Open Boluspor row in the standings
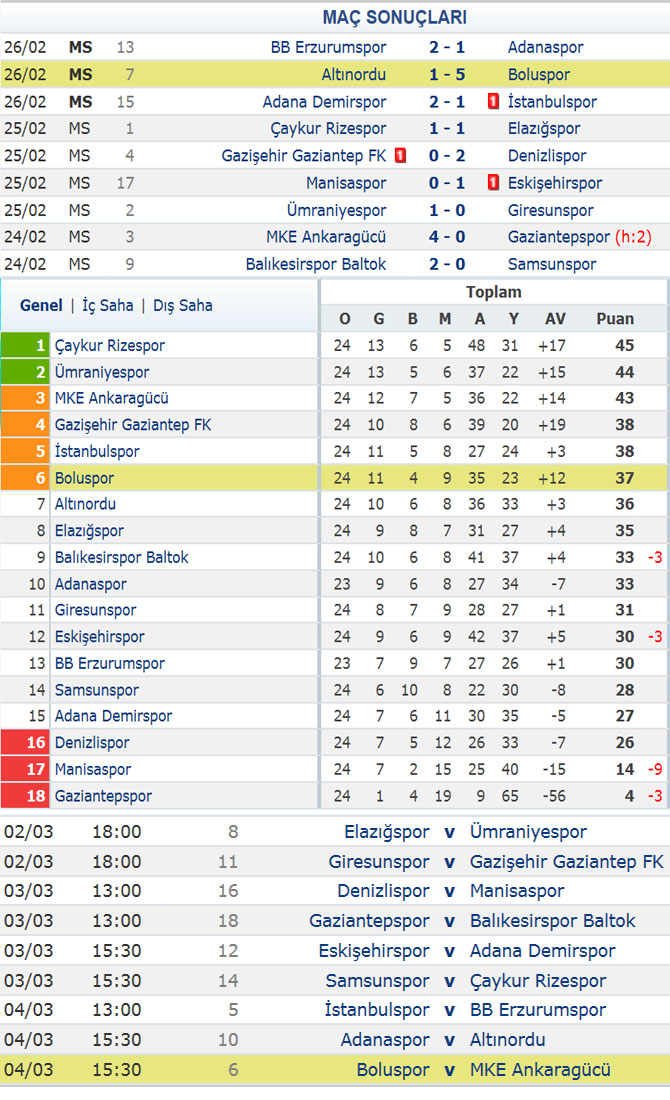This screenshot has width=670, height=1100. (334, 478)
